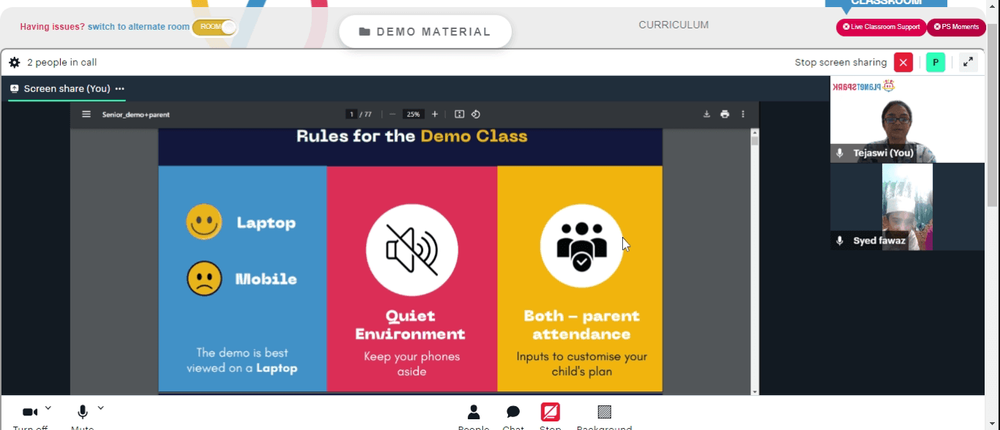Zoom out the PDF with minus button

click(x=392, y=114)
